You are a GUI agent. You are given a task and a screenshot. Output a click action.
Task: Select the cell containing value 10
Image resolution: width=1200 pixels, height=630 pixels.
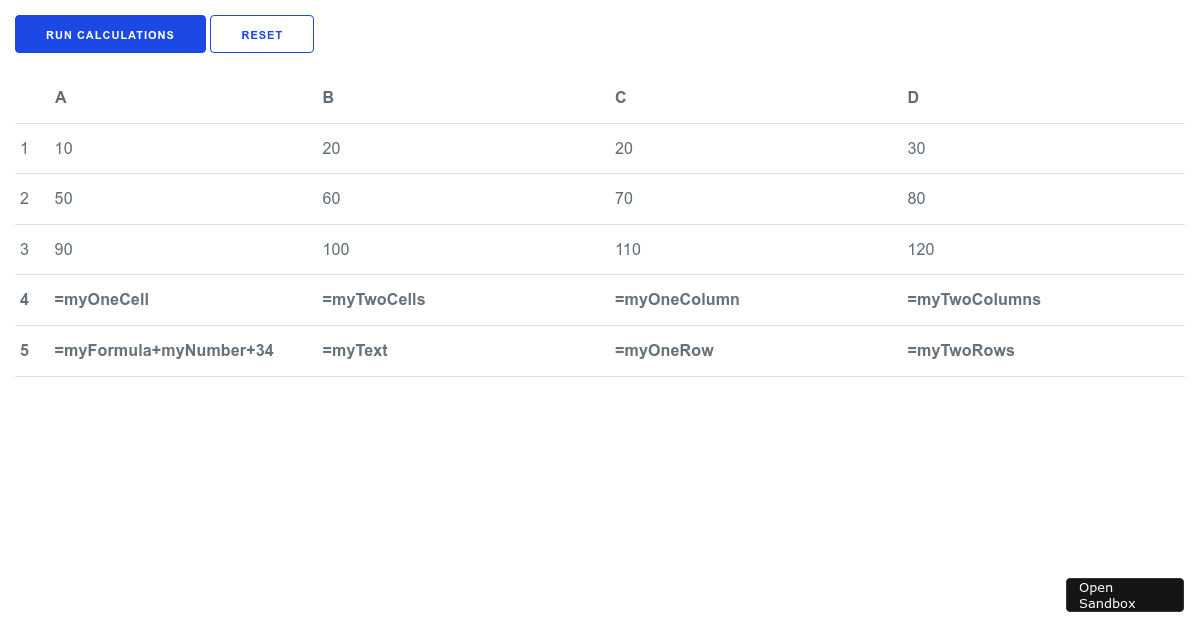coord(63,148)
